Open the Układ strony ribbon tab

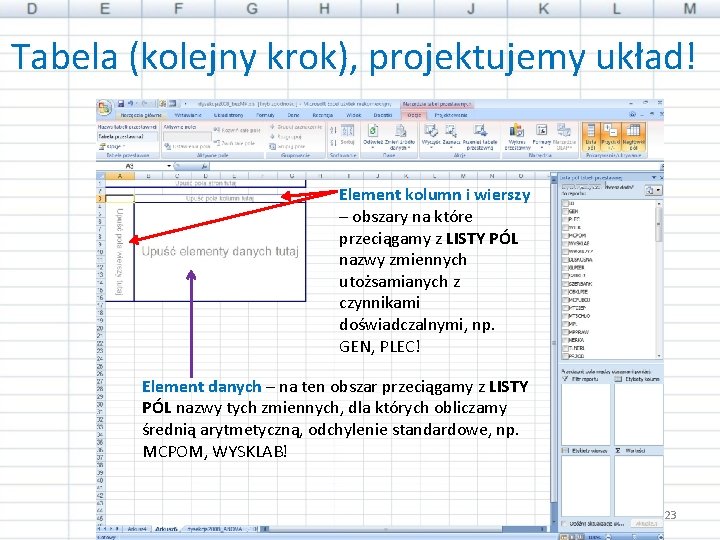pos(228,115)
